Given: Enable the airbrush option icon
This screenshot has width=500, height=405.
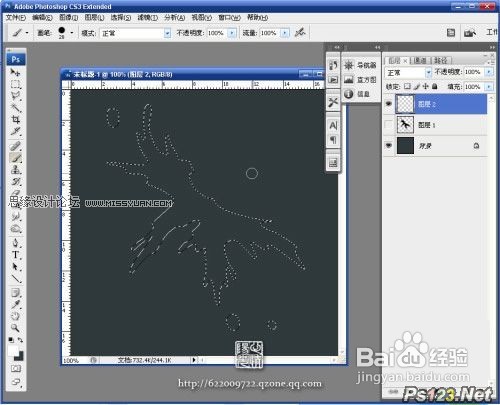Looking at the screenshot, I should pos(300,32).
